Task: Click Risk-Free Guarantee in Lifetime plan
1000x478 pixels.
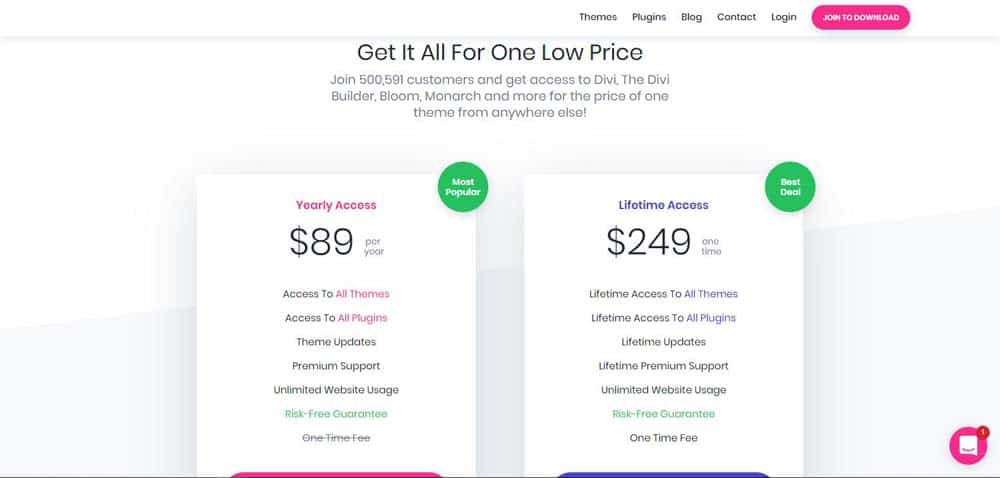Action: click(663, 414)
